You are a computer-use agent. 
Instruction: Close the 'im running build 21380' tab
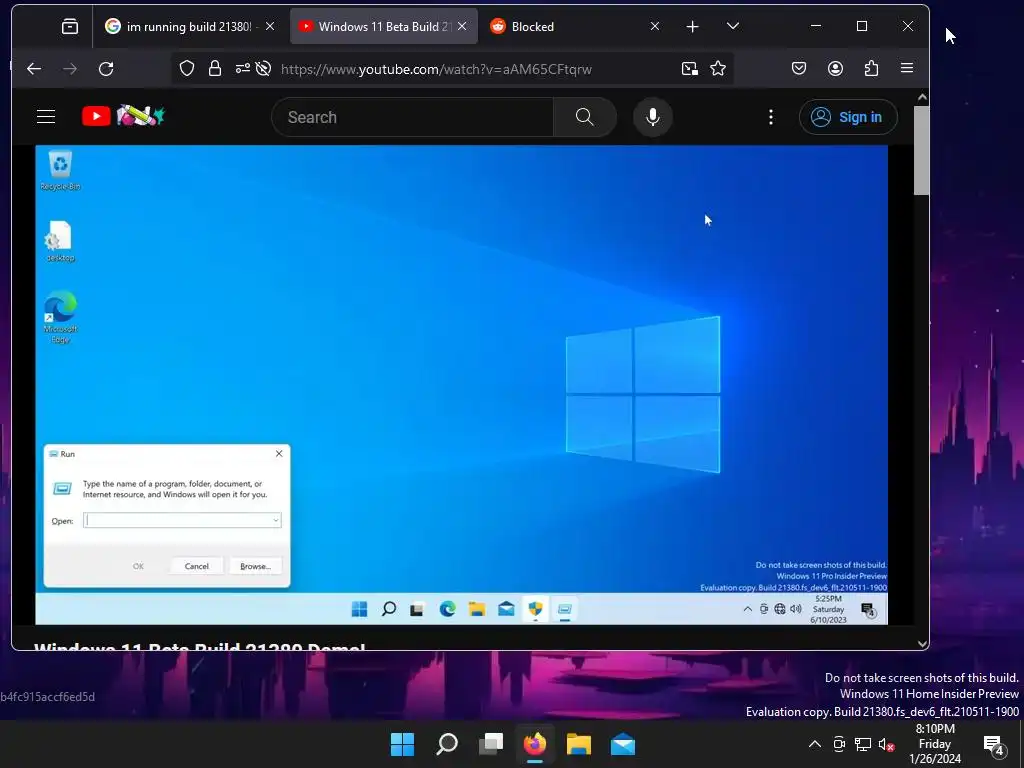270,26
